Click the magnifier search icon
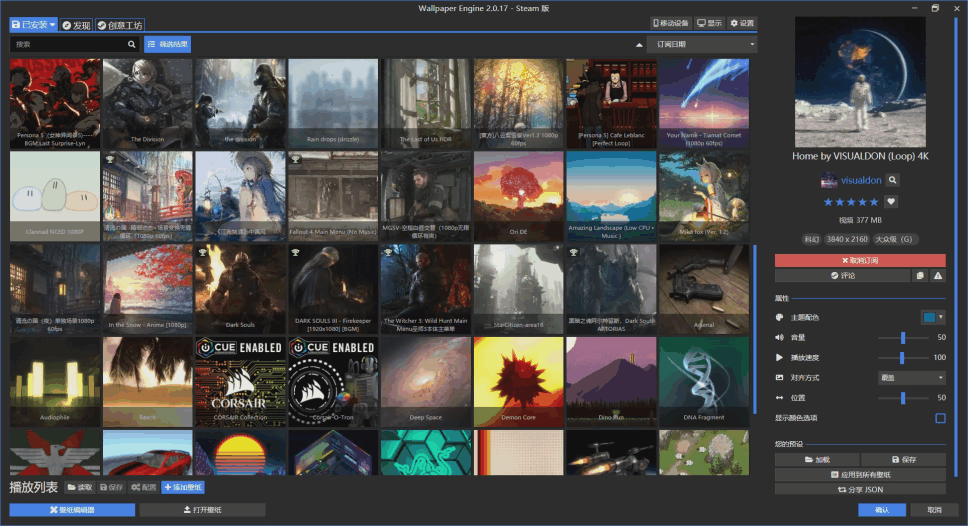This screenshot has height=526, width=968. [x=131, y=44]
